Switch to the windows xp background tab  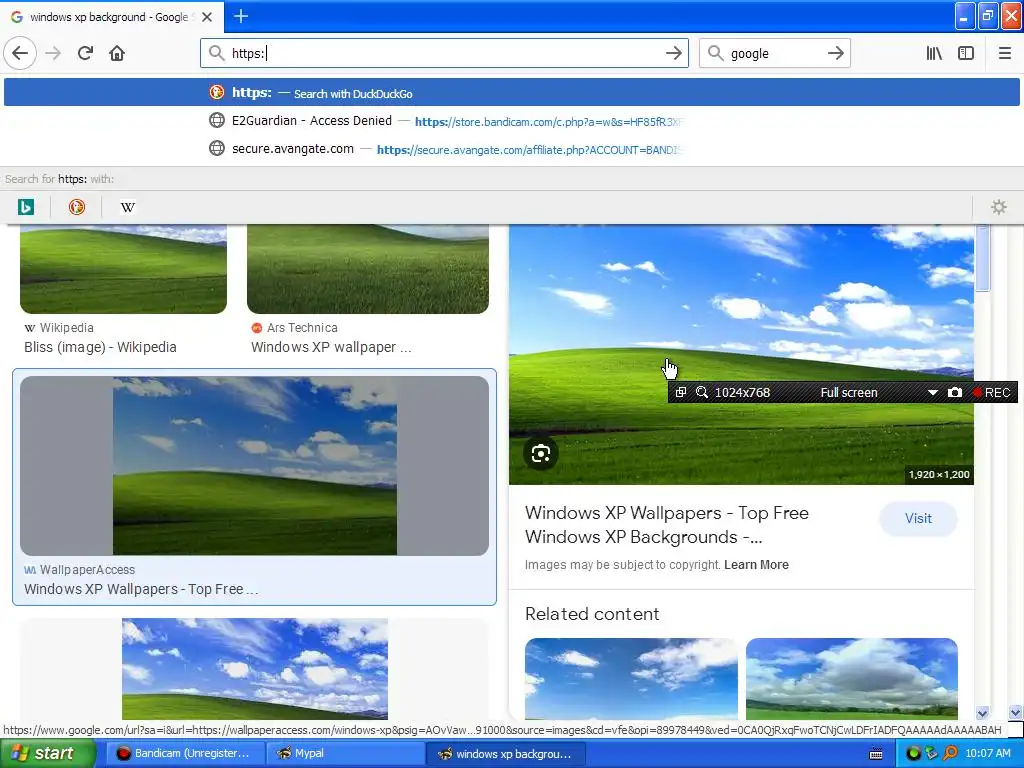pyautogui.click(x=111, y=17)
